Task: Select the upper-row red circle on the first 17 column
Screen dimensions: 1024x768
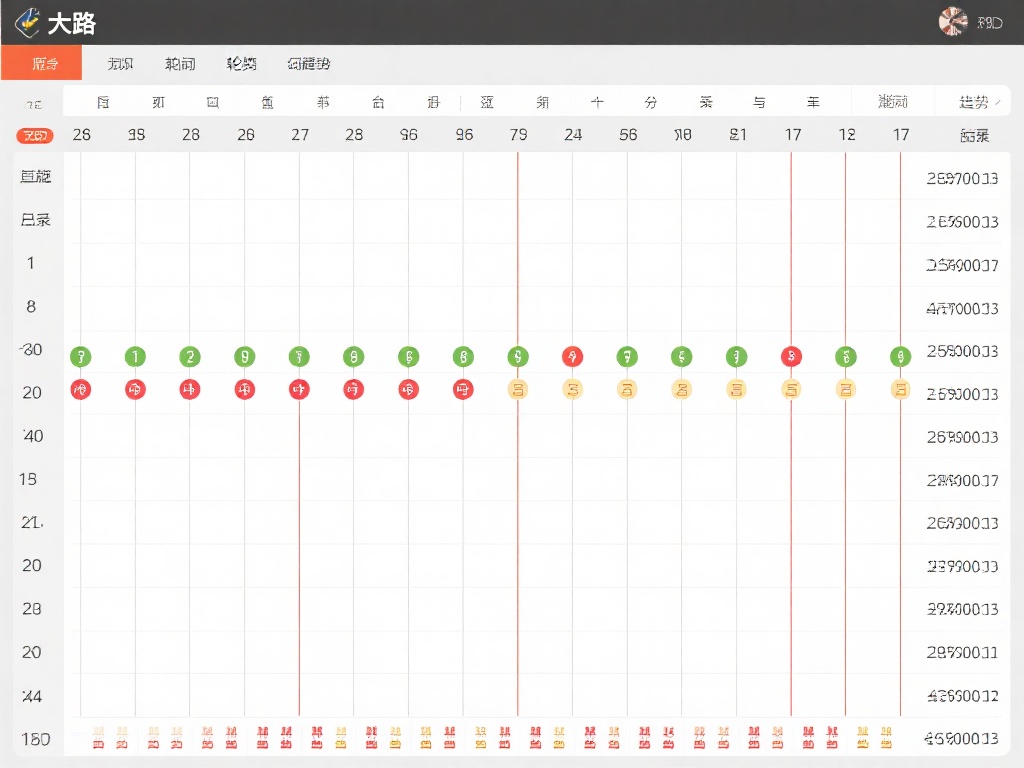Action: coord(791,356)
